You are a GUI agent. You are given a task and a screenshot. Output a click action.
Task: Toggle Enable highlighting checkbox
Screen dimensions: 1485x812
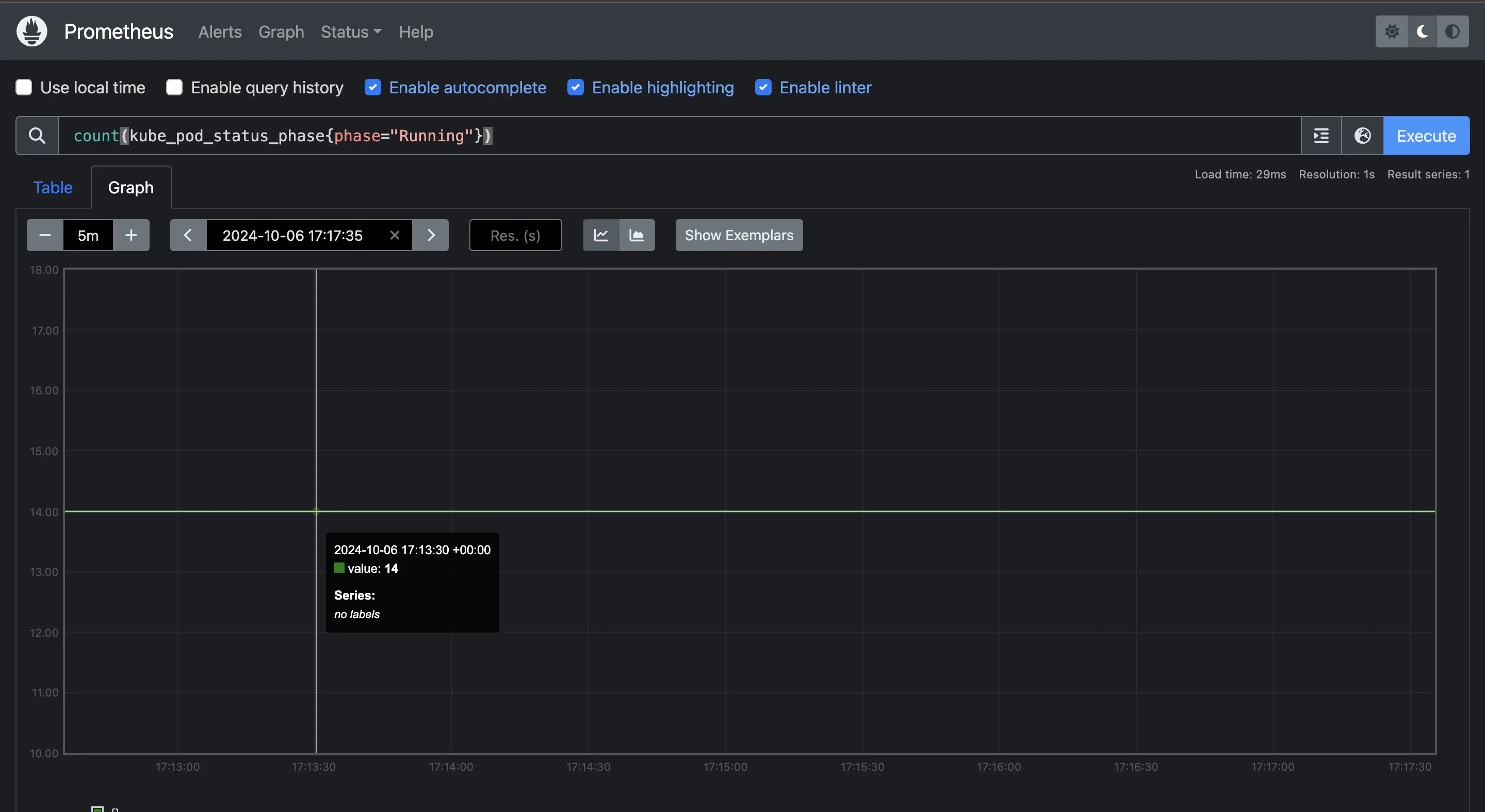pos(575,87)
